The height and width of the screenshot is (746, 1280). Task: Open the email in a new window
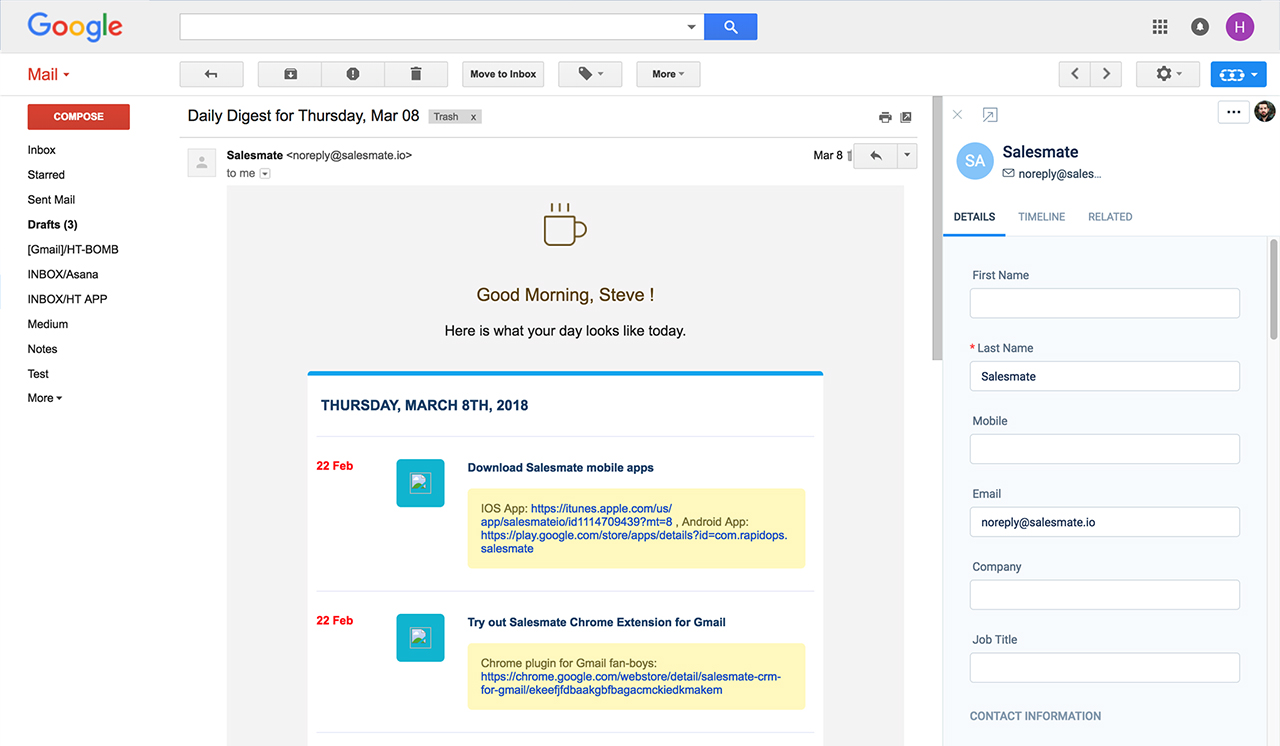click(906, 117)
